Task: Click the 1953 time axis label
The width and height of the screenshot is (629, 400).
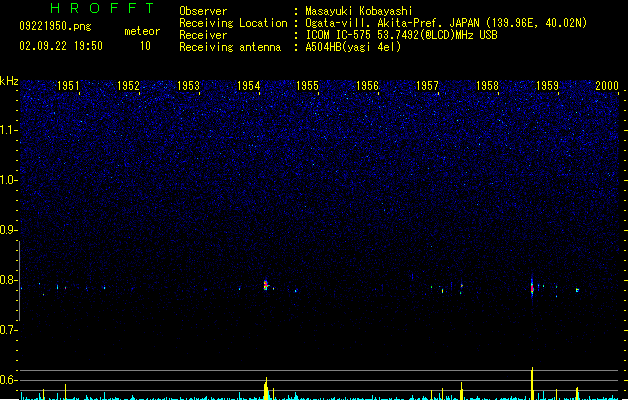Action: tap(188, 85)
